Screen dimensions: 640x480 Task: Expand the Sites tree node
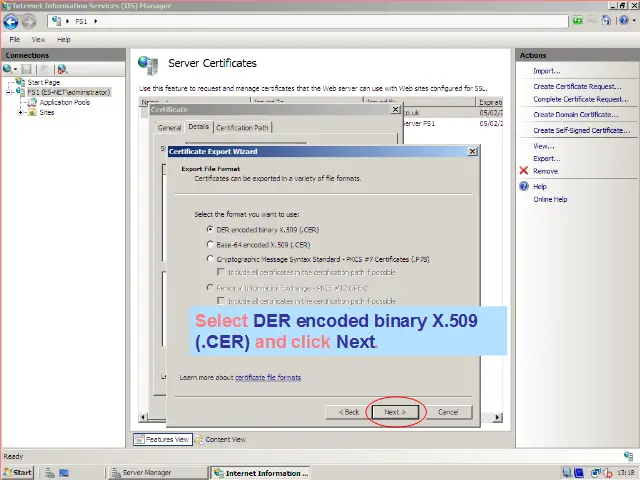pyautogui.click(x=20, y=112)
